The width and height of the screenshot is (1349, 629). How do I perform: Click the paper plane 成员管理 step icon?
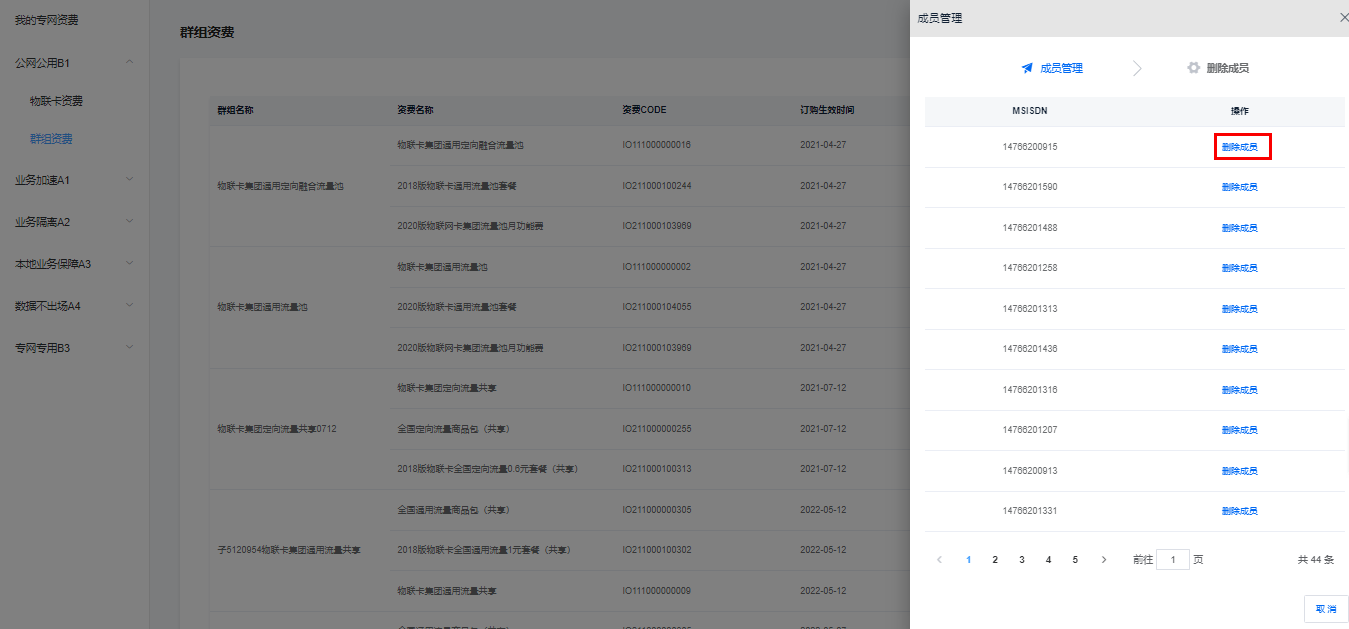tap(1026, 68)
